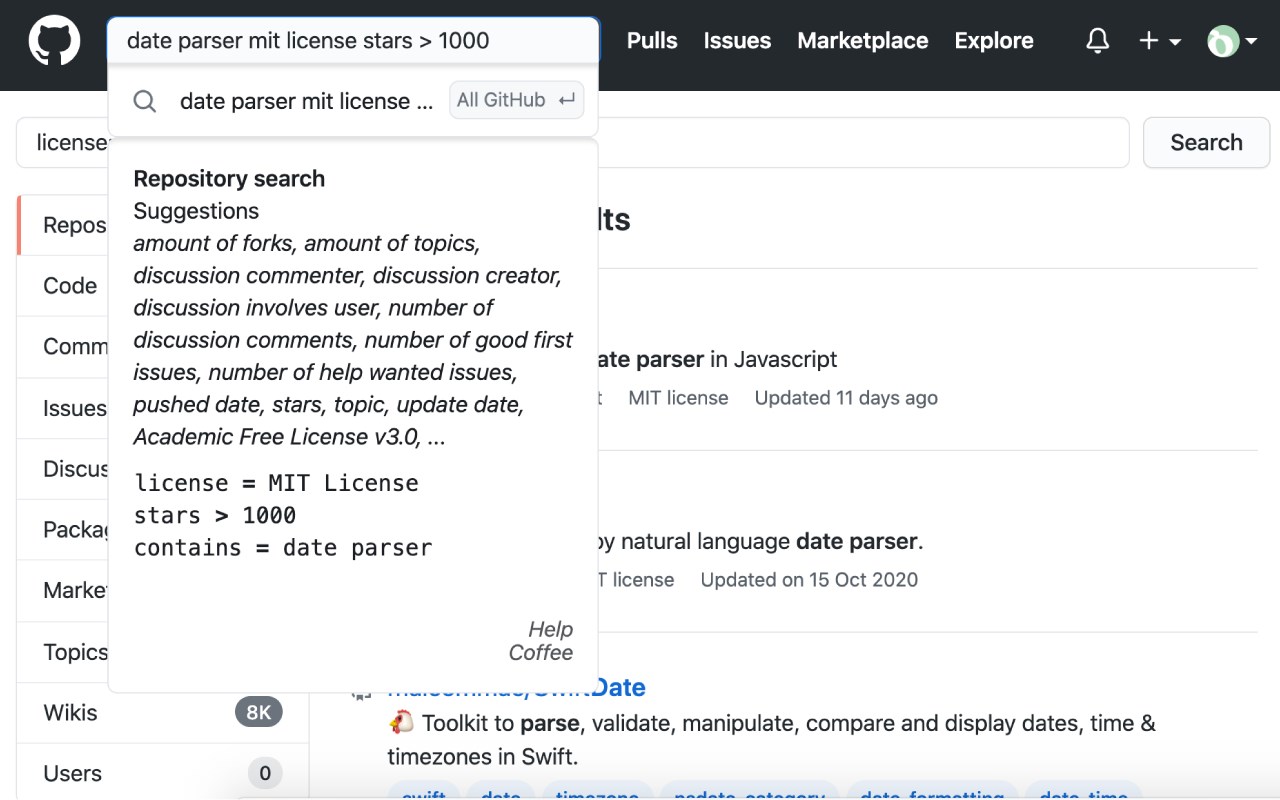Click the Users 0 count badge
This screenshot has width=1280, height=800.
(265, 774)
